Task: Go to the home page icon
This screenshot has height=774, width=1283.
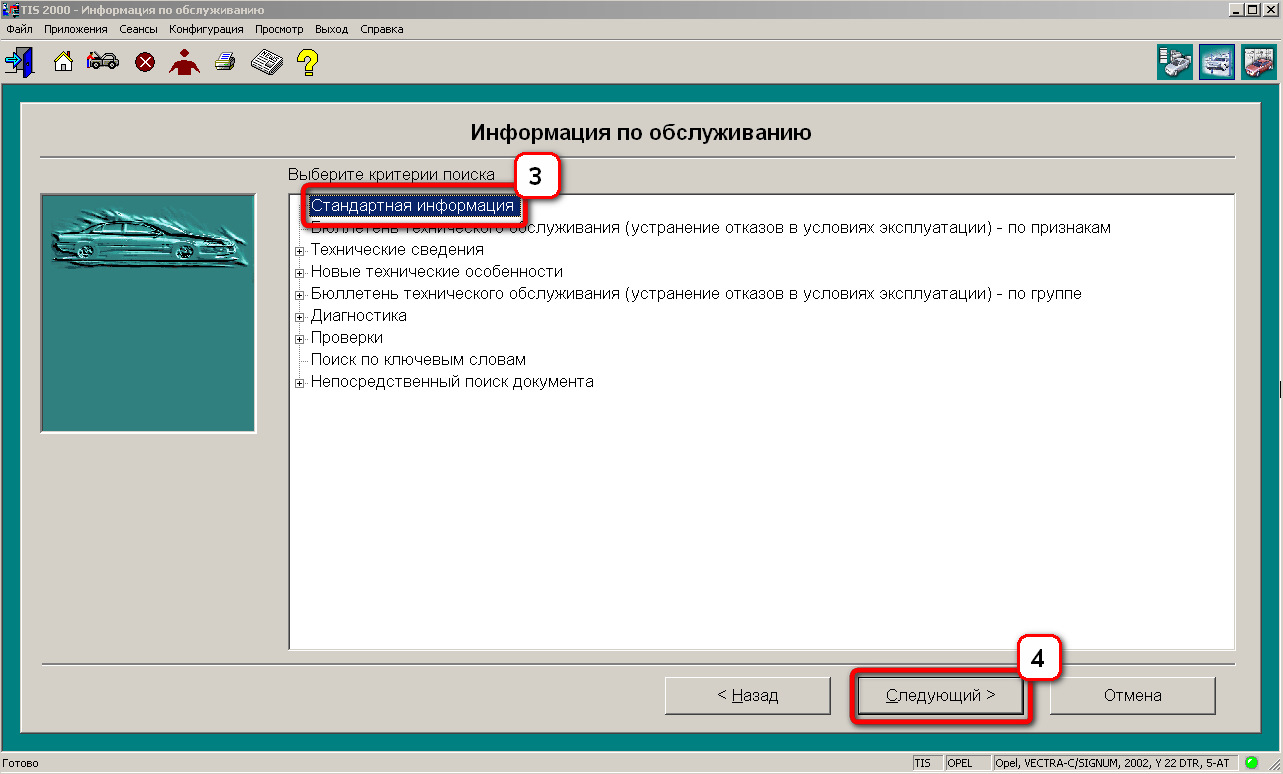Action: (63, 62)
